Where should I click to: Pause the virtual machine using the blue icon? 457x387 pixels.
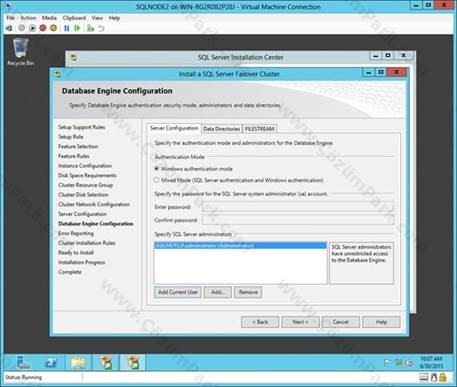[67, 28]
